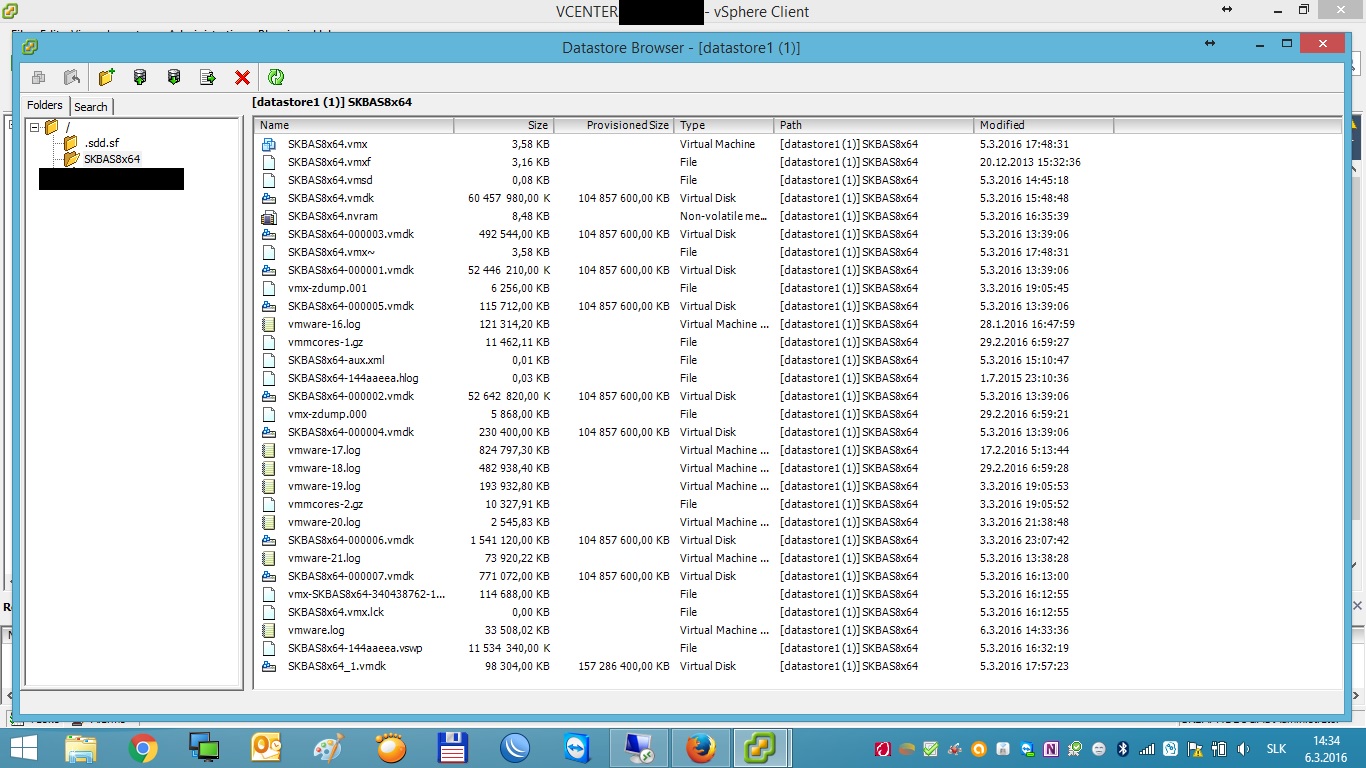Click the volume icon in the system tray

pyautogui.click(x=1243, y=748)
